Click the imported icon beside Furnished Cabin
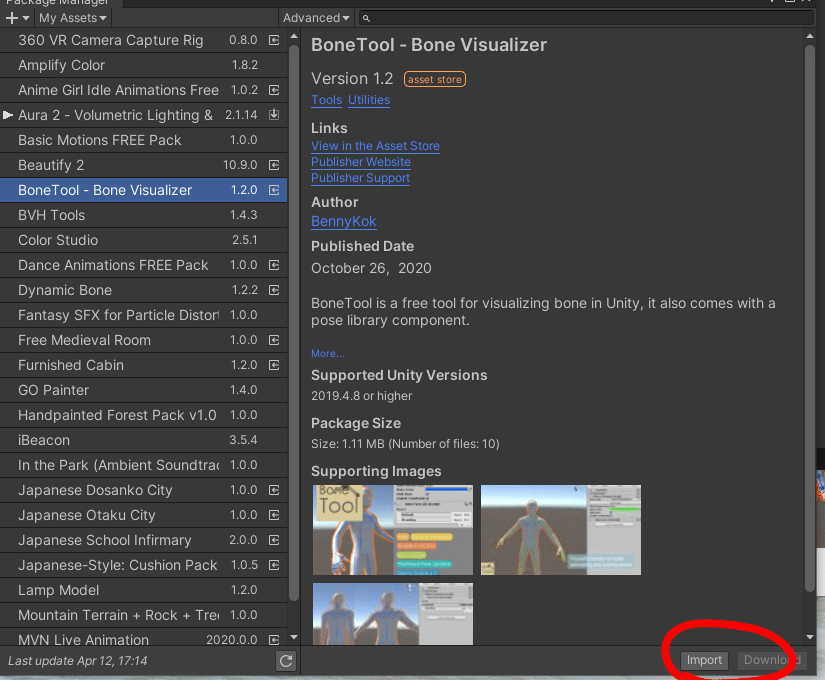Viewport: 825px width, 680px height. pyautogui.click(x=274, y=365)
